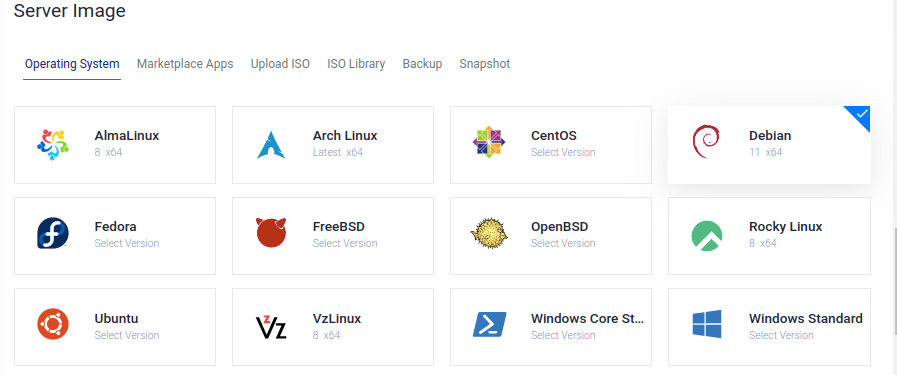Image resolution: width=897 pixels, height=375 pixels.
Task: Open the Marketplace Apps tab
Action: pos(185,63)
